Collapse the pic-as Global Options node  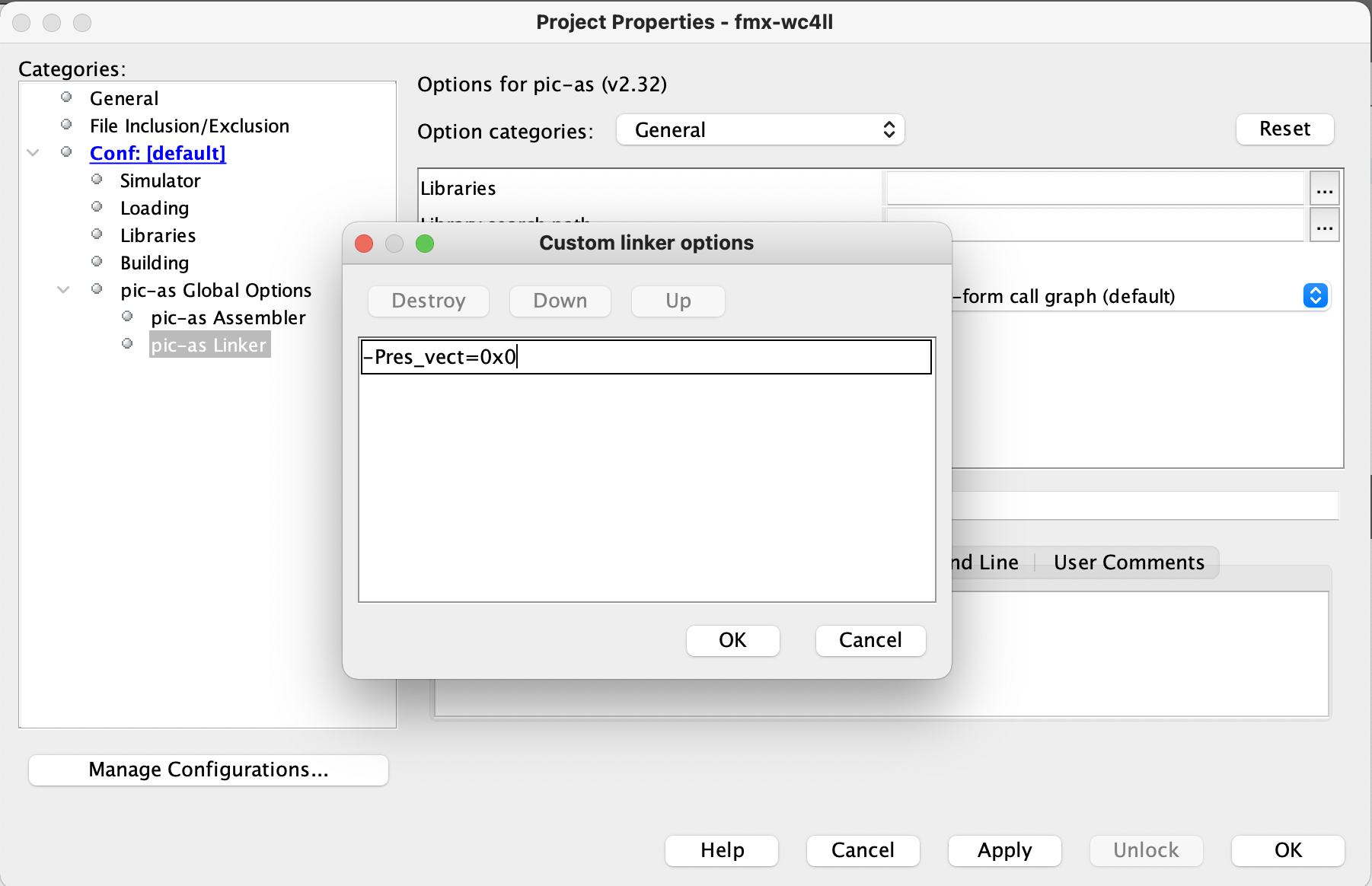click(x=64, y=290)
